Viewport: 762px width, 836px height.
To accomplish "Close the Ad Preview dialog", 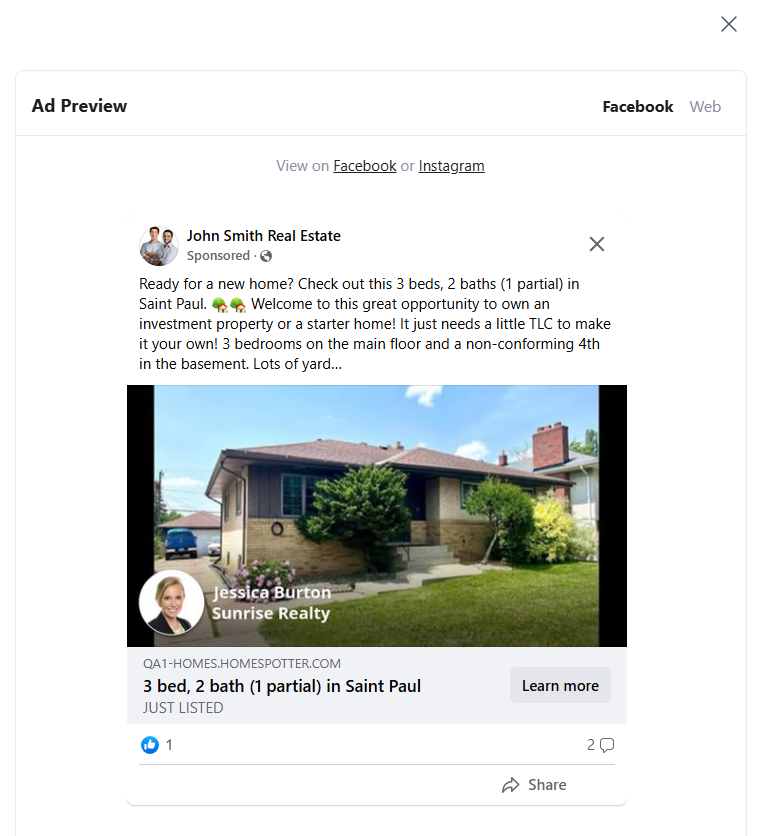I will pos(728,24).
